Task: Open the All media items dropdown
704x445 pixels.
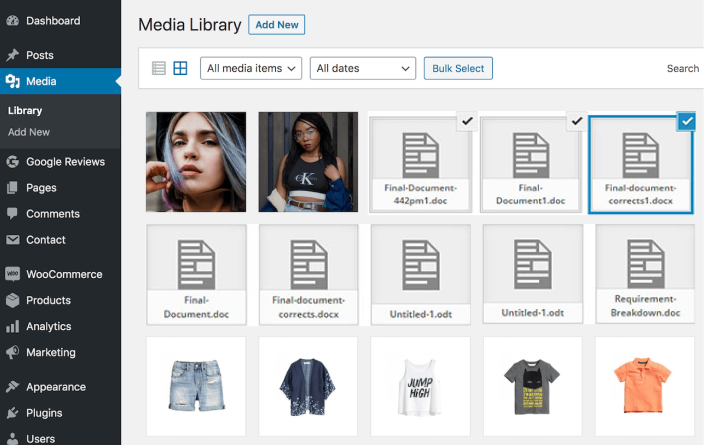Action: (x=251, y=68)
